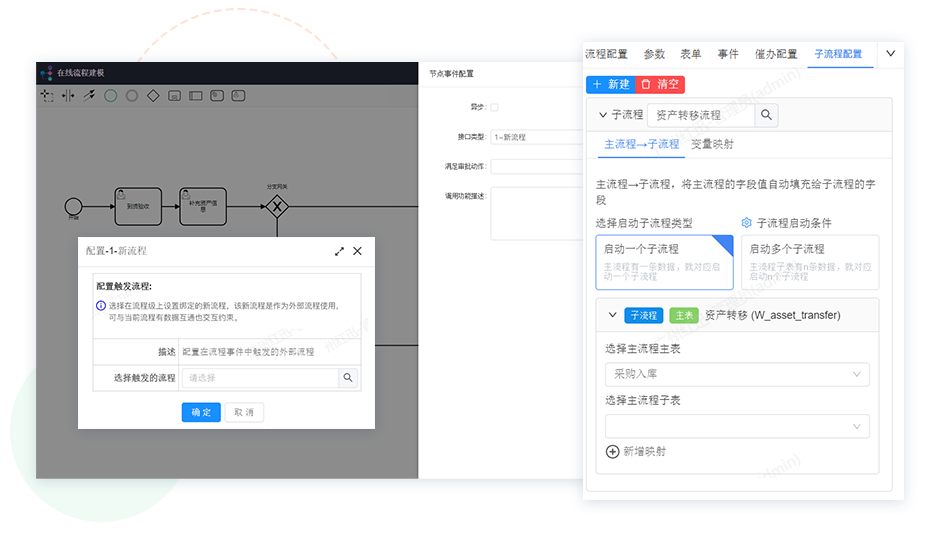Switch to the 变量映射 tab
Viewport: 940px width, 540px height.
(712, 144)
